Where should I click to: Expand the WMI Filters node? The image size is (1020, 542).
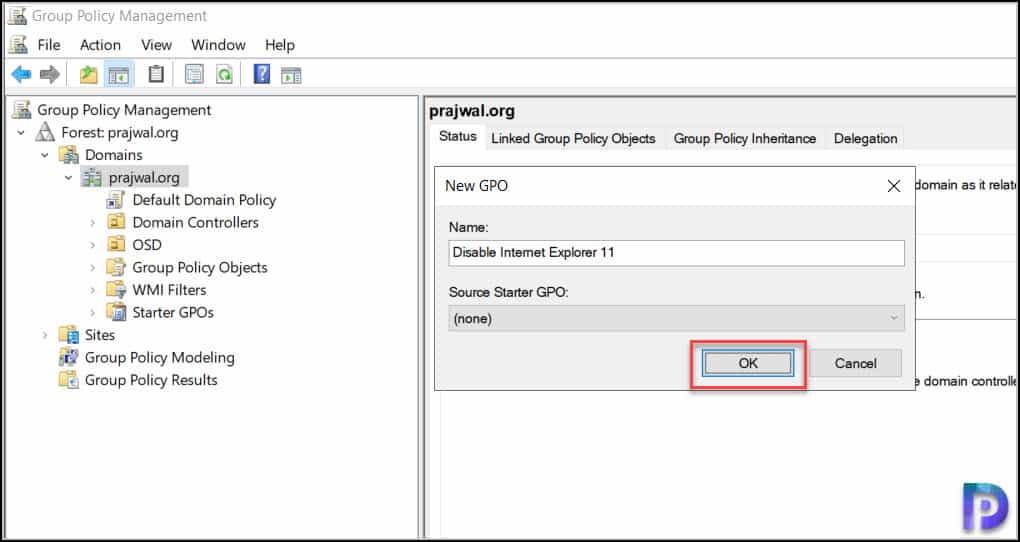click(x=92, y=290)
